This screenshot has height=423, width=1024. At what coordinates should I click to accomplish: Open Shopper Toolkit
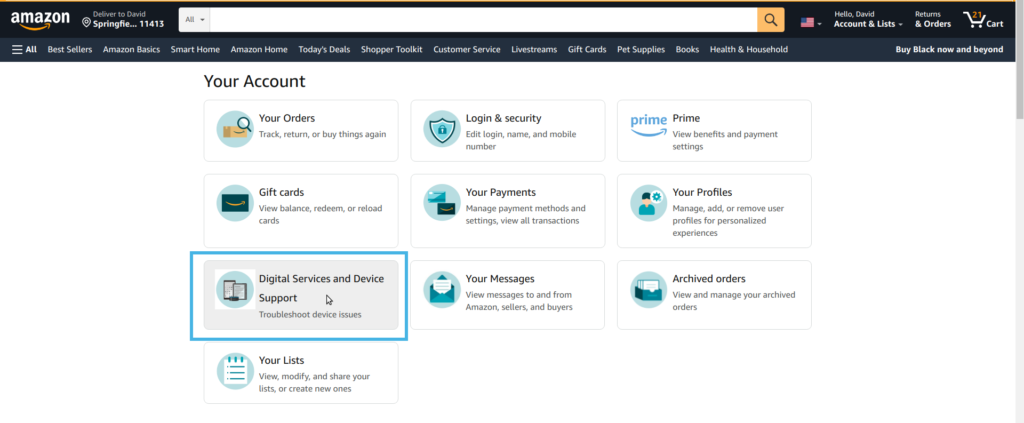(391, 50)
